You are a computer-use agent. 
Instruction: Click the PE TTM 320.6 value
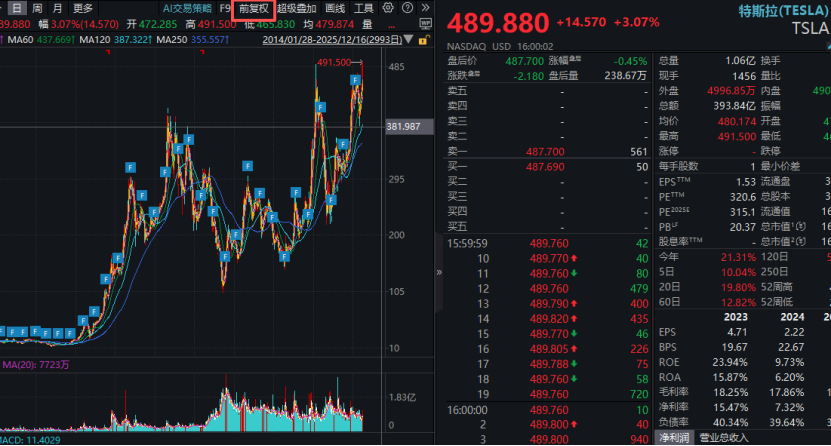pos(742,197)
